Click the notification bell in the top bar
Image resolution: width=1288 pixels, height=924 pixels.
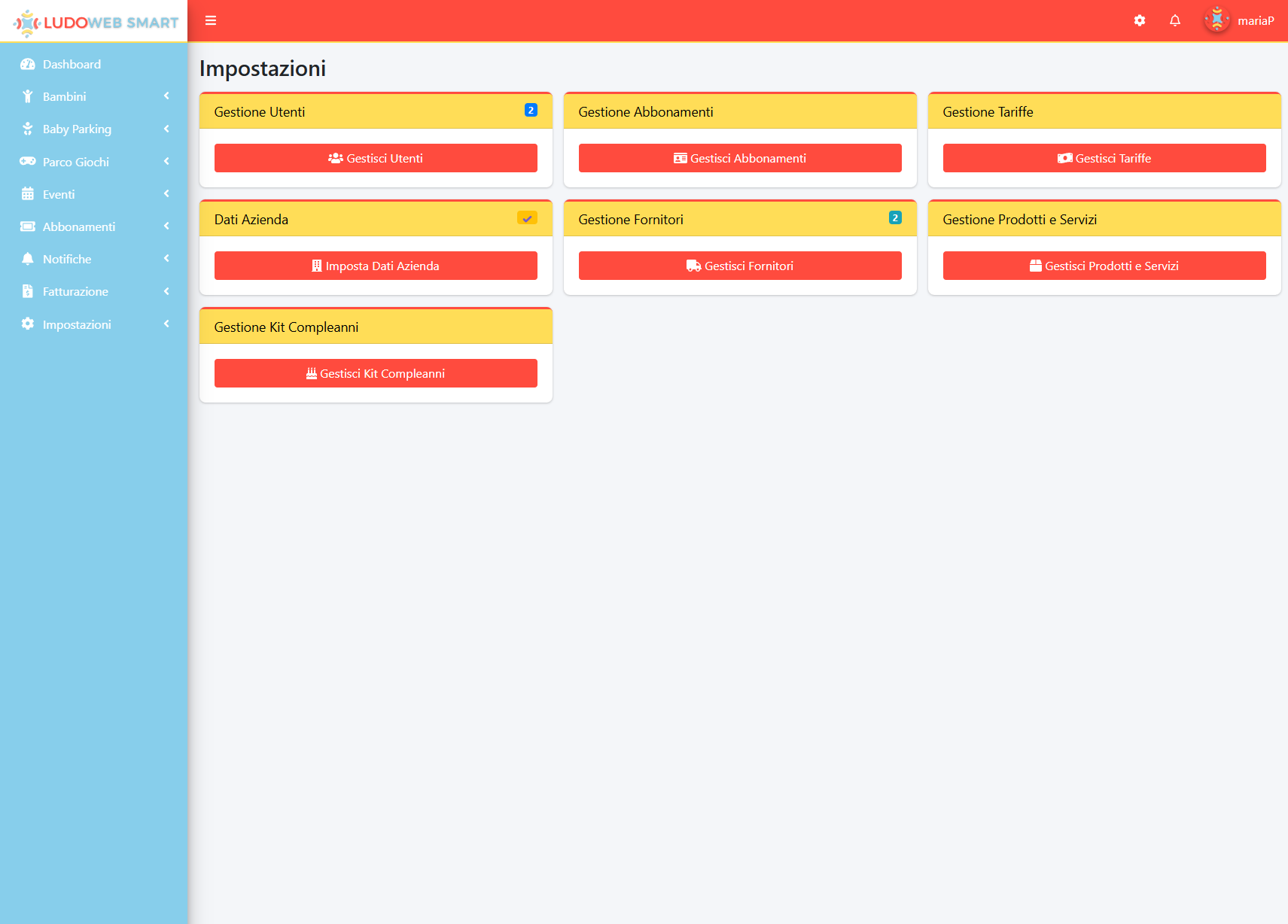click(x=1174, y=20)
